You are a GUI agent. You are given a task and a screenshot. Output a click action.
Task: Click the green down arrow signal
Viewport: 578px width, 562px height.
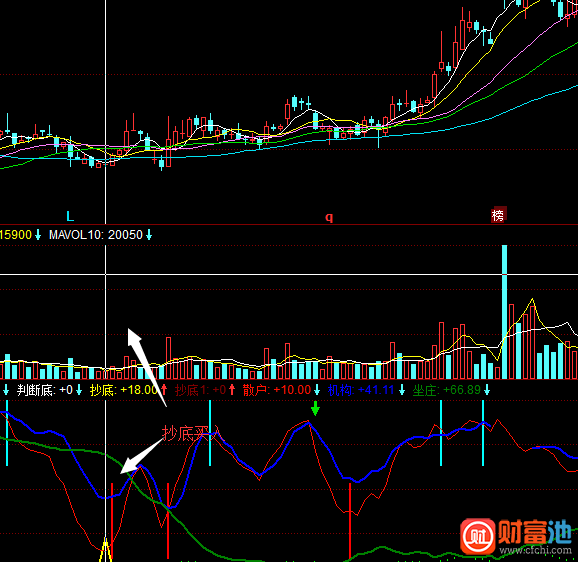click(315, 408)
